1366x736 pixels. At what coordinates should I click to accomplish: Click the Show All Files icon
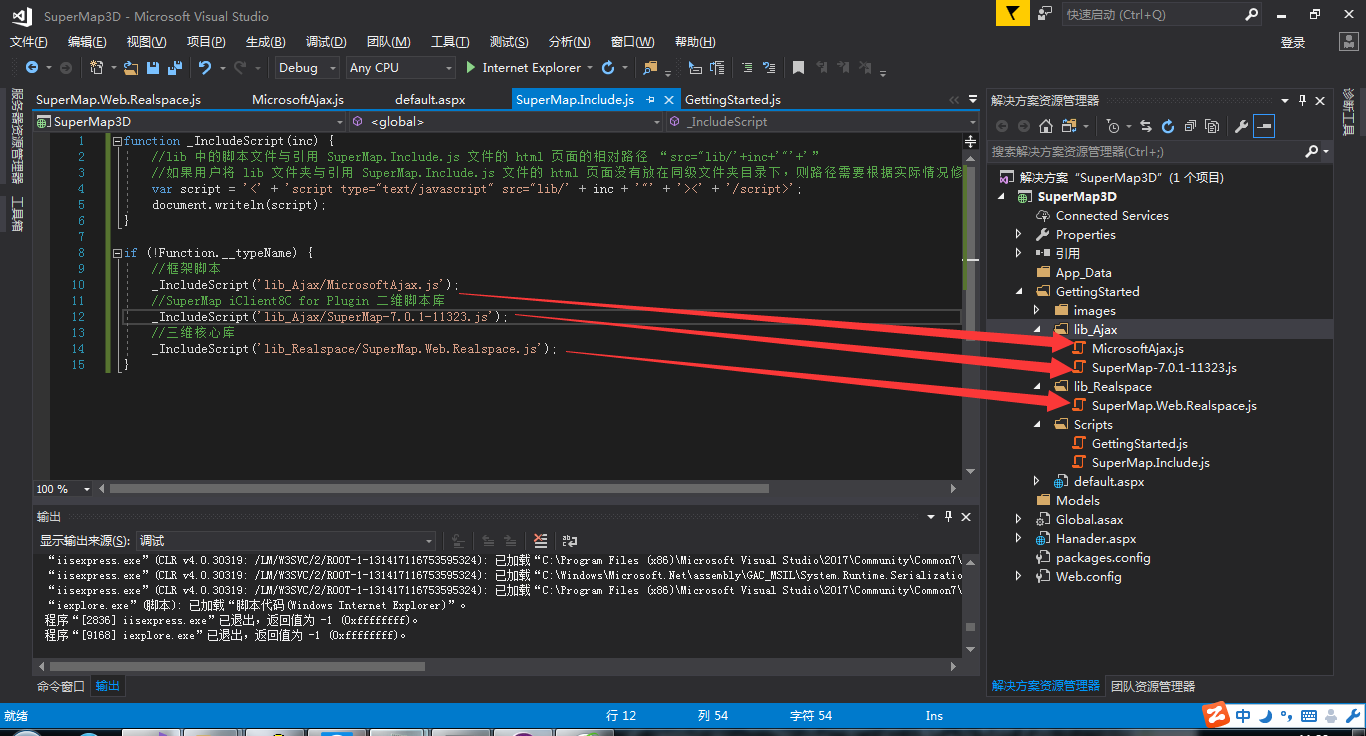pos(1212,126)
